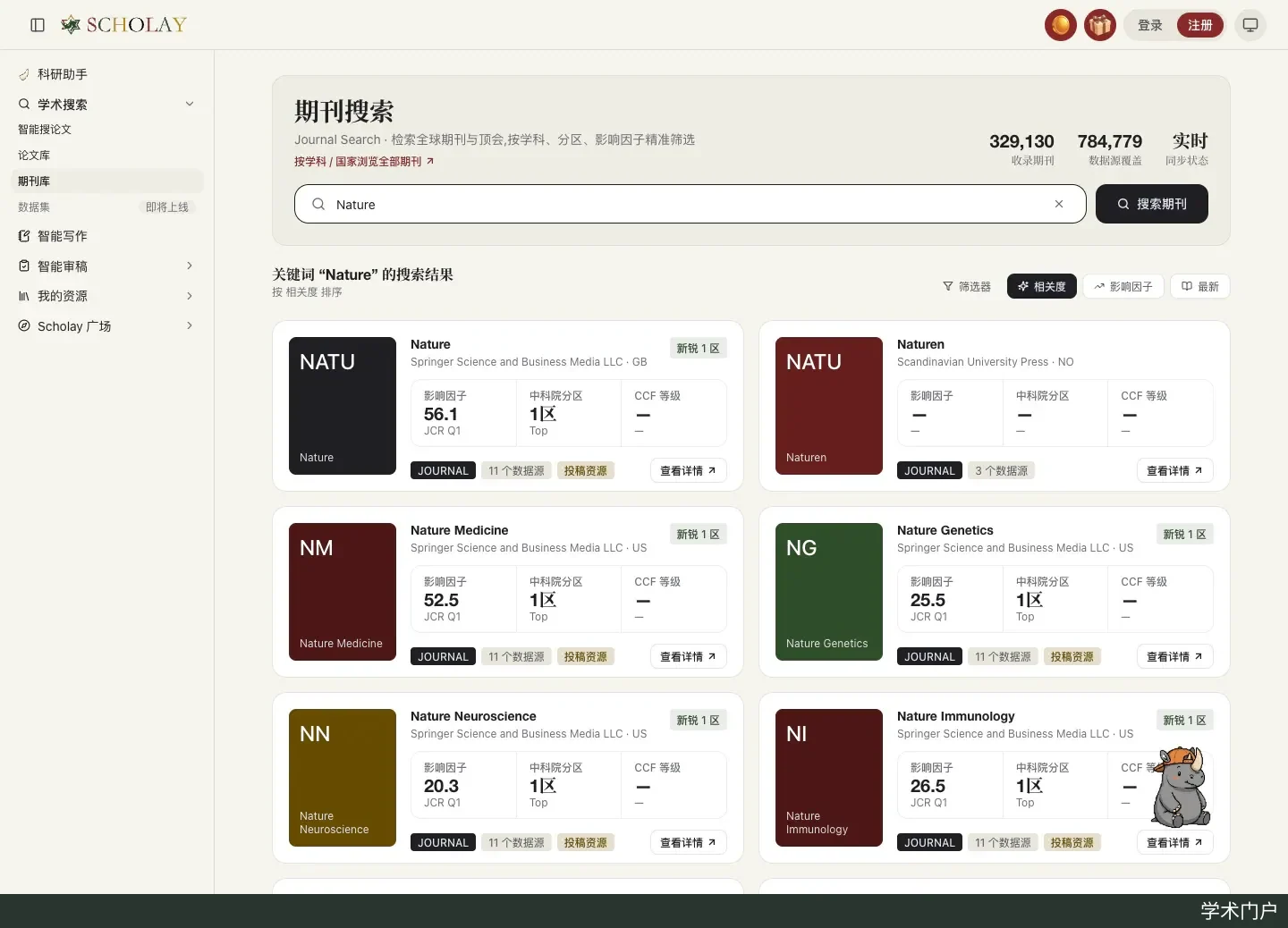
Task: Select 期刊库 menu item
Action: point(106,181)
